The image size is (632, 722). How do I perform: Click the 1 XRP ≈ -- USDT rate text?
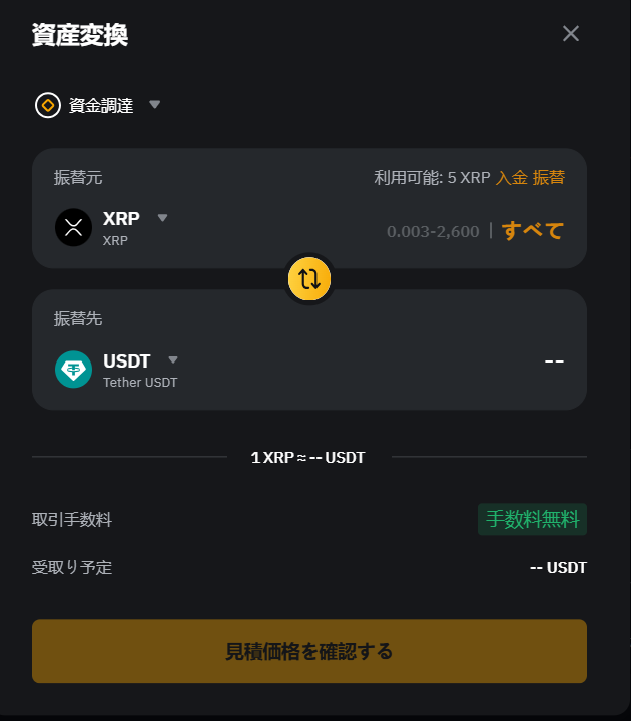point(309,458)
